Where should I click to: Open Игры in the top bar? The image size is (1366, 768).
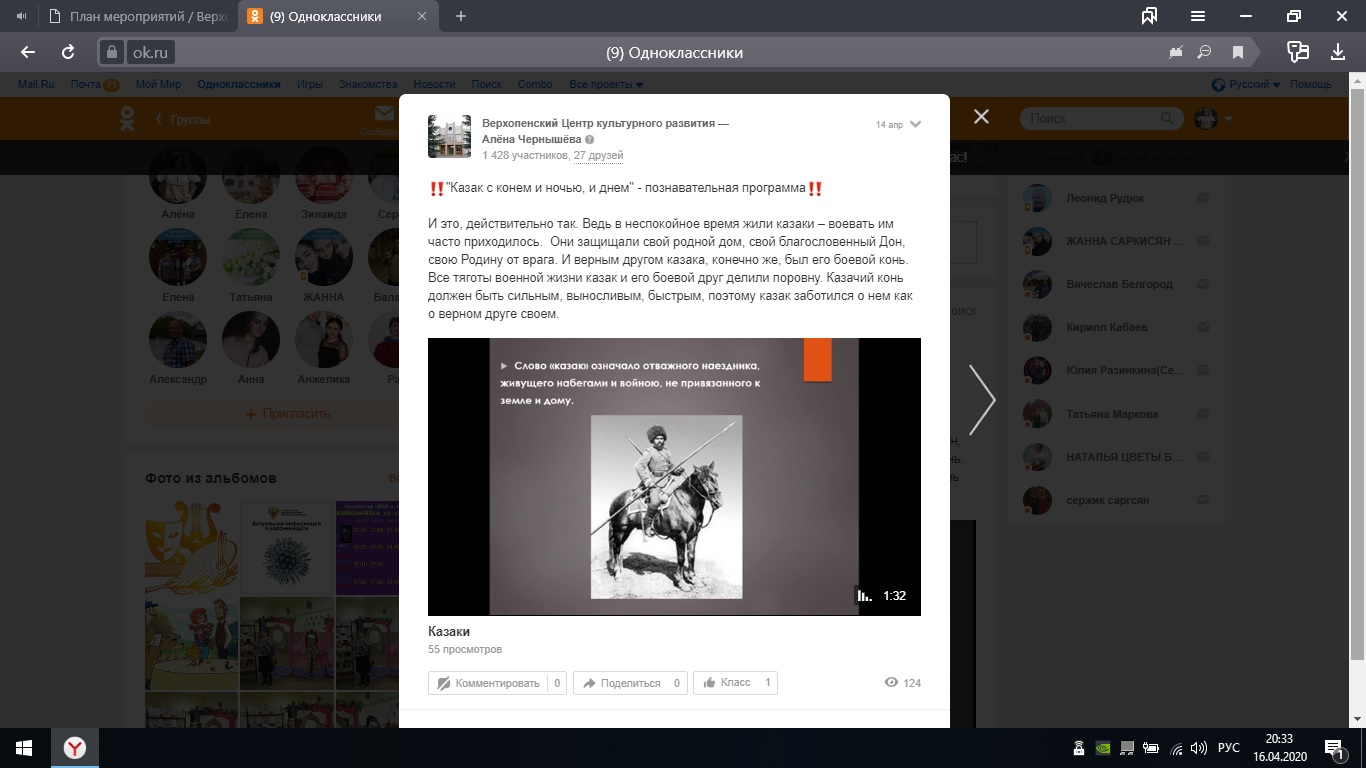pyautogui.click(x=309, y=85)
